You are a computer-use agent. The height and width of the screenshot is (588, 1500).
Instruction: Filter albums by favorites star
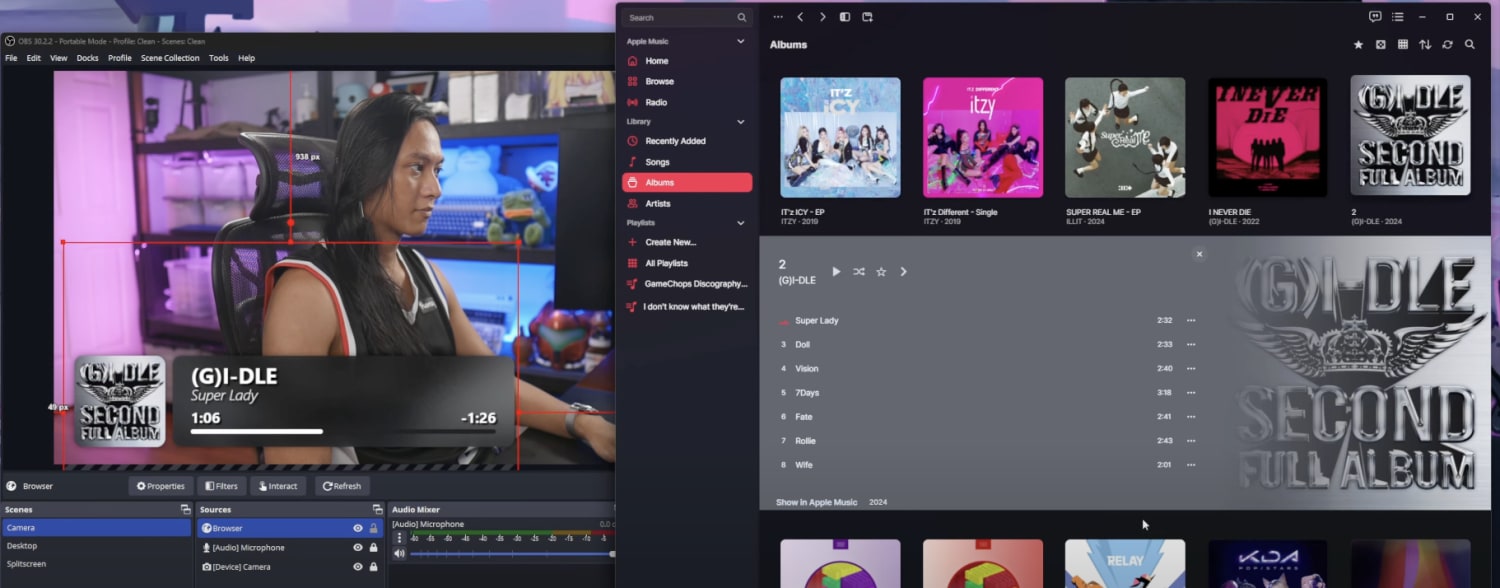(x=1358, y=45)
